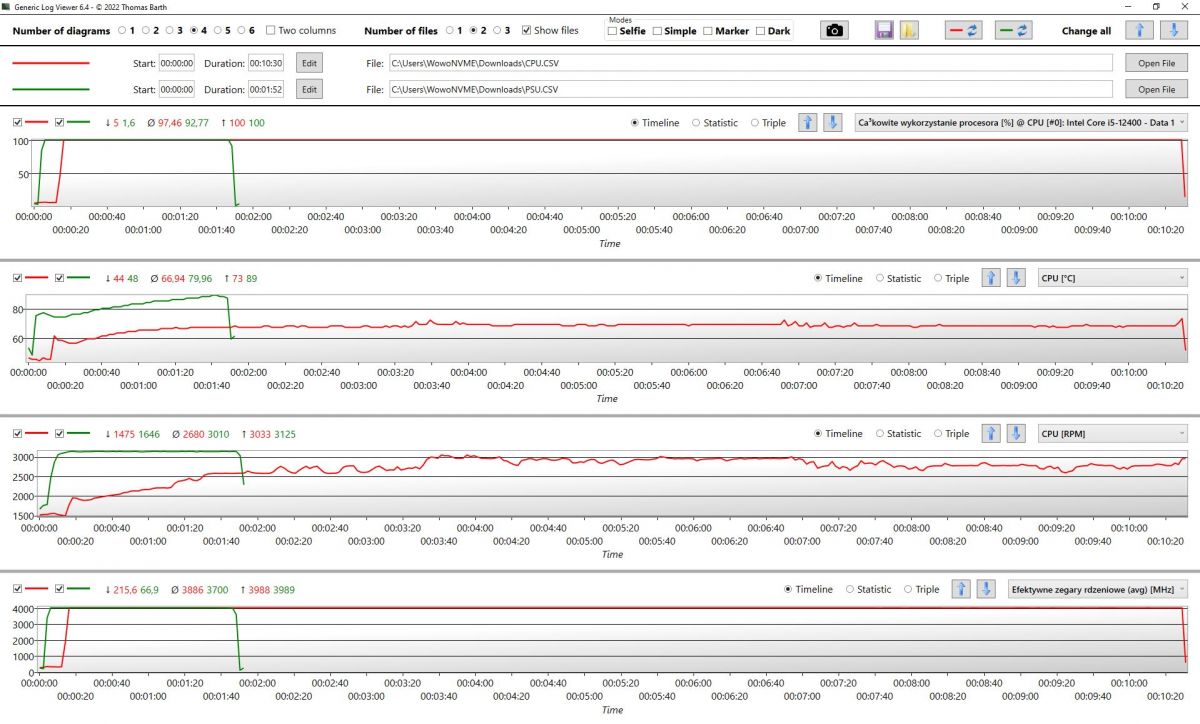Image resolution: width=1200 pixels, height=724 pixels.
Task: Enable Simple mode checkbox
Action: tap(657, 31)
